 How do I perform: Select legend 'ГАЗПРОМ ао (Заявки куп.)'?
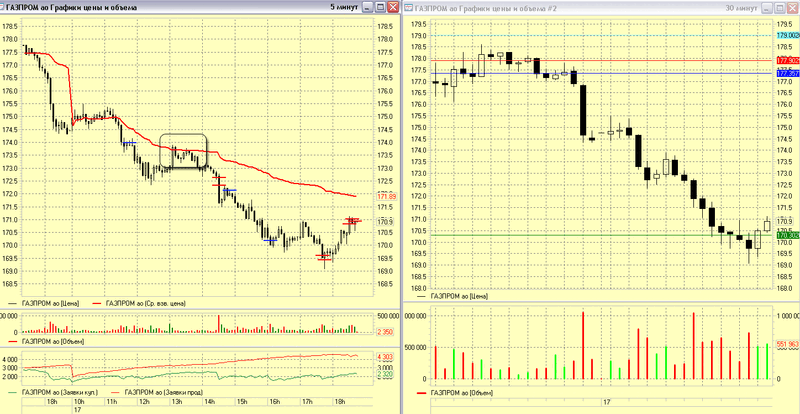60,393
